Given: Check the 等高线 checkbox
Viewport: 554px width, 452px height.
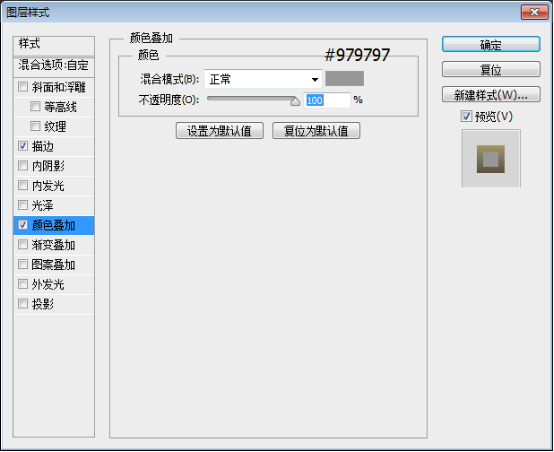Looking at the screenshot, I should pyautogui.click(x=35, y=106).
